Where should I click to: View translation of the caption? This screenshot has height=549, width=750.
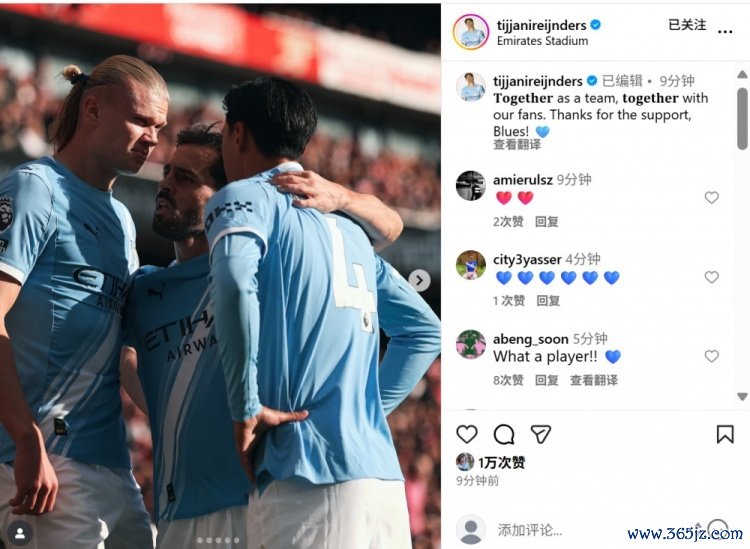point(517,144)
